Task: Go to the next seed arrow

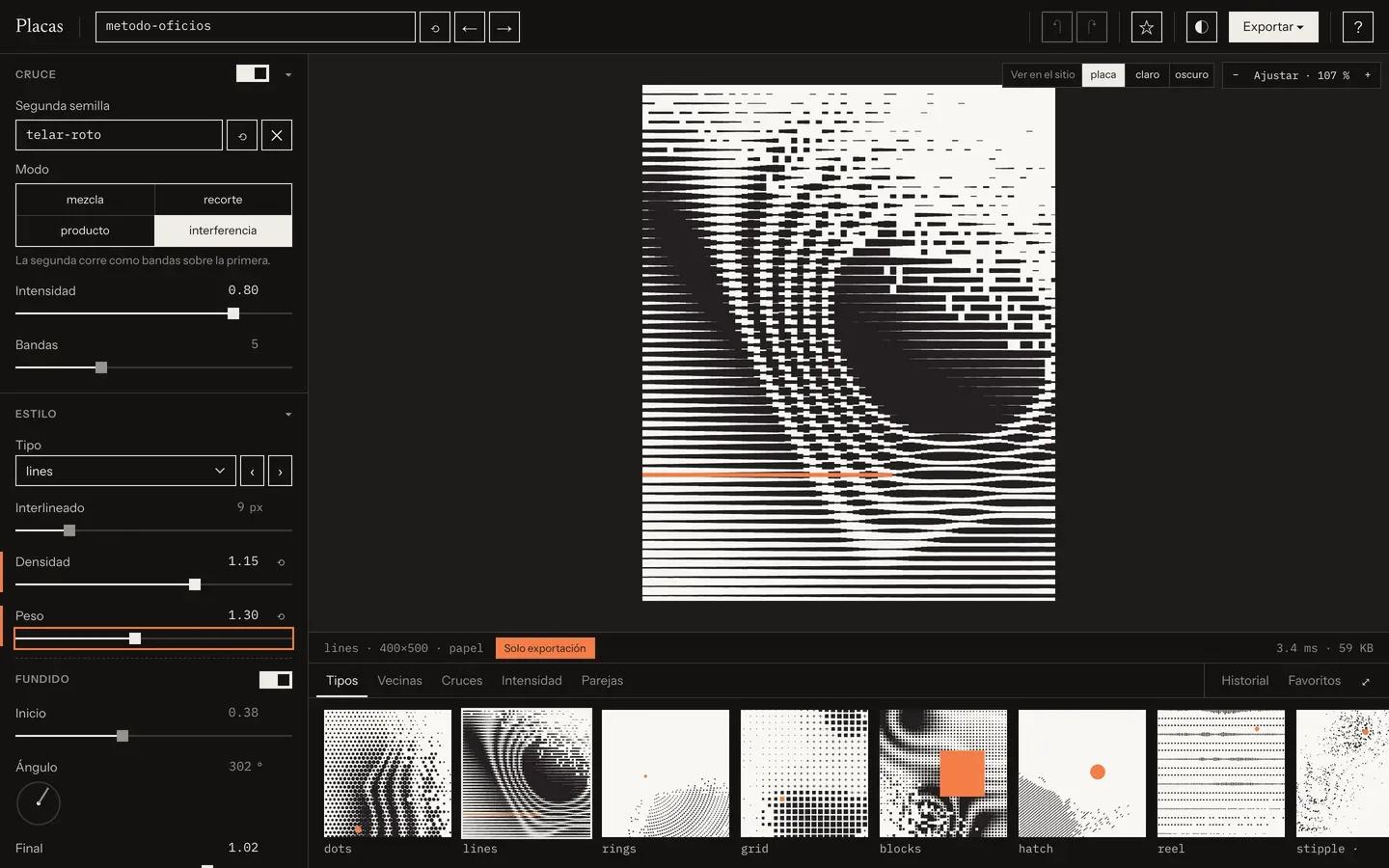Action: point(504,27)
